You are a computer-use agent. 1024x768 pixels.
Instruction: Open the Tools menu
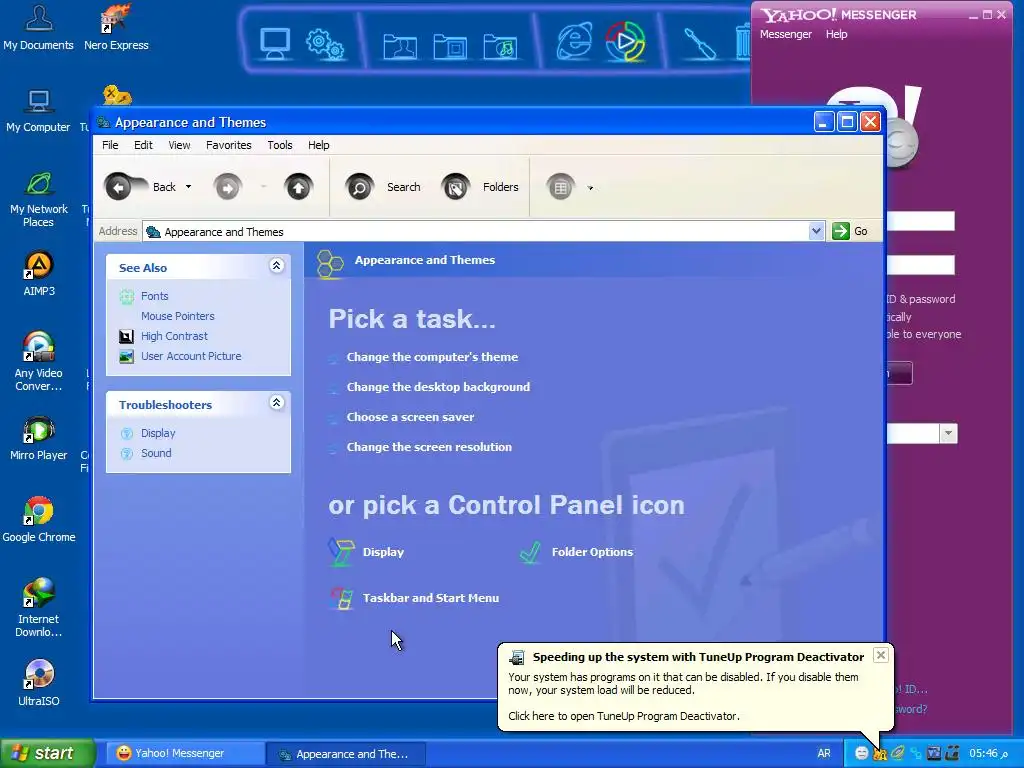click(280, 145)
